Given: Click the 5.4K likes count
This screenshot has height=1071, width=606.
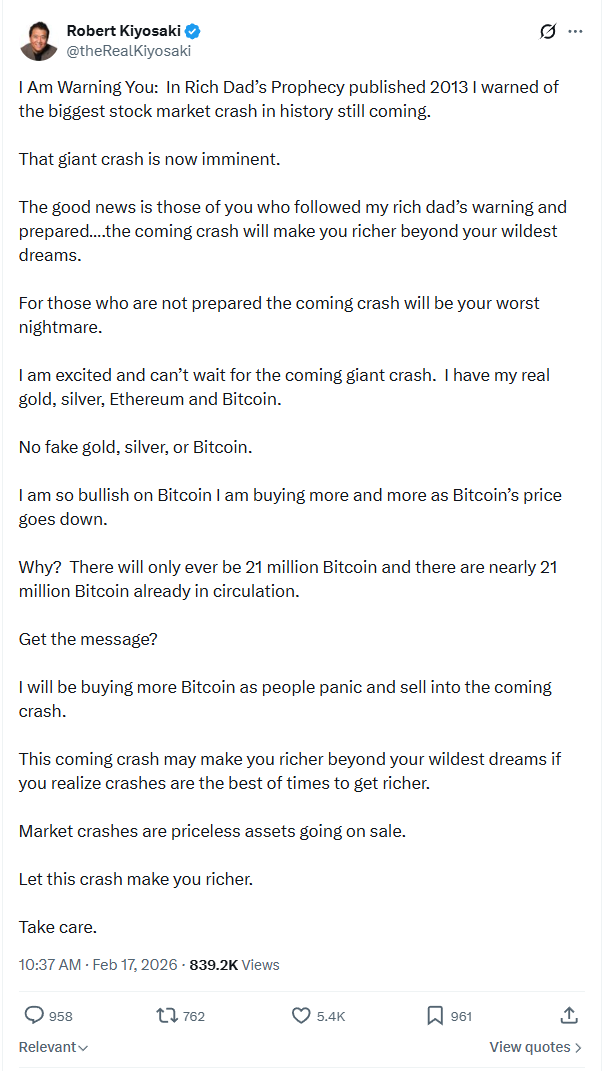Looking at the screenshot, I should pyautogui.click(x=331, y=1016).
